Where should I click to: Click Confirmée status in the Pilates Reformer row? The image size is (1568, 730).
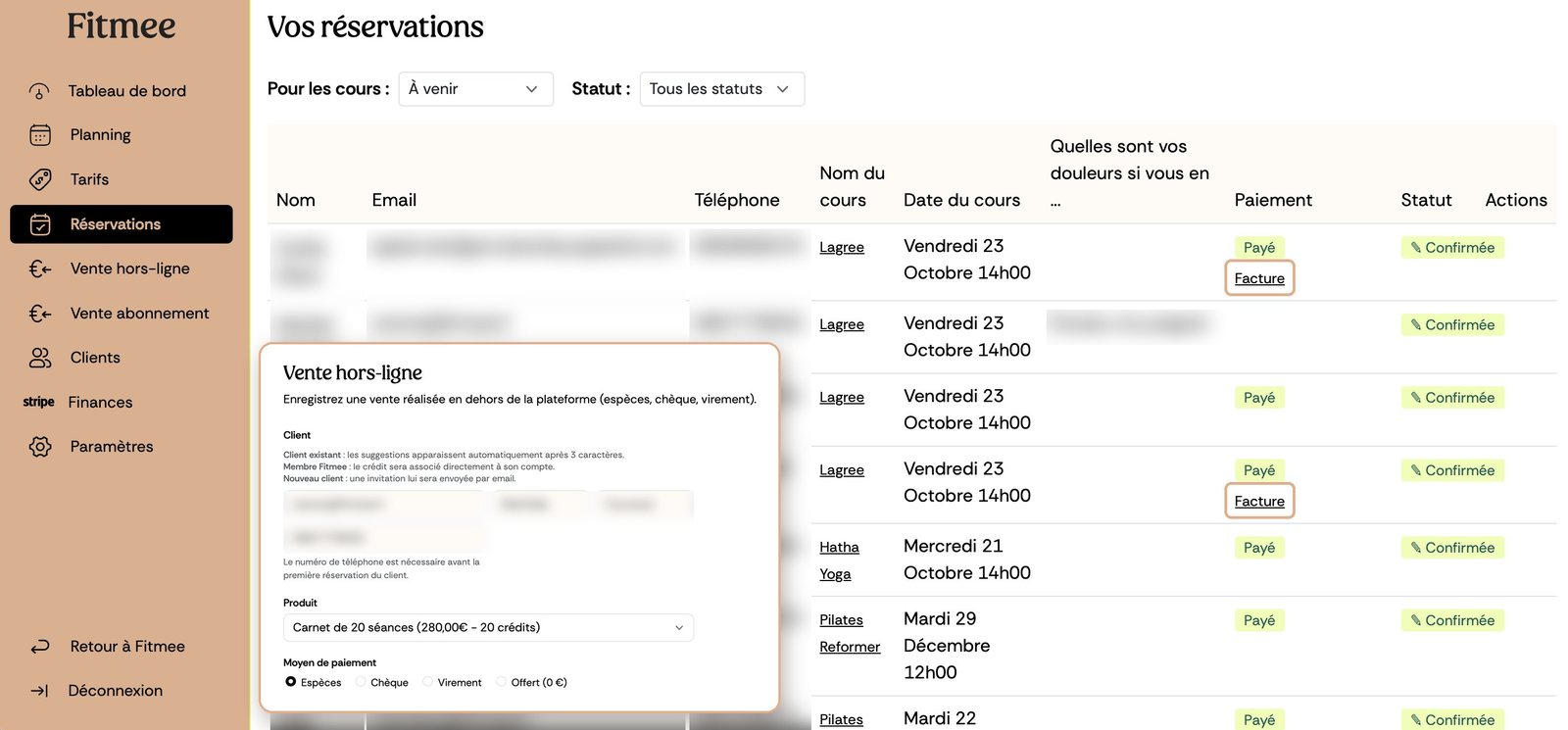coord(1452,620)
